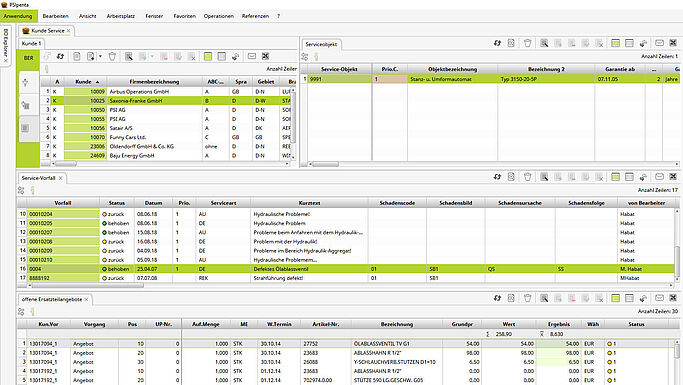Click the W.Termin column header
The image size is (683, 385).
279,324
